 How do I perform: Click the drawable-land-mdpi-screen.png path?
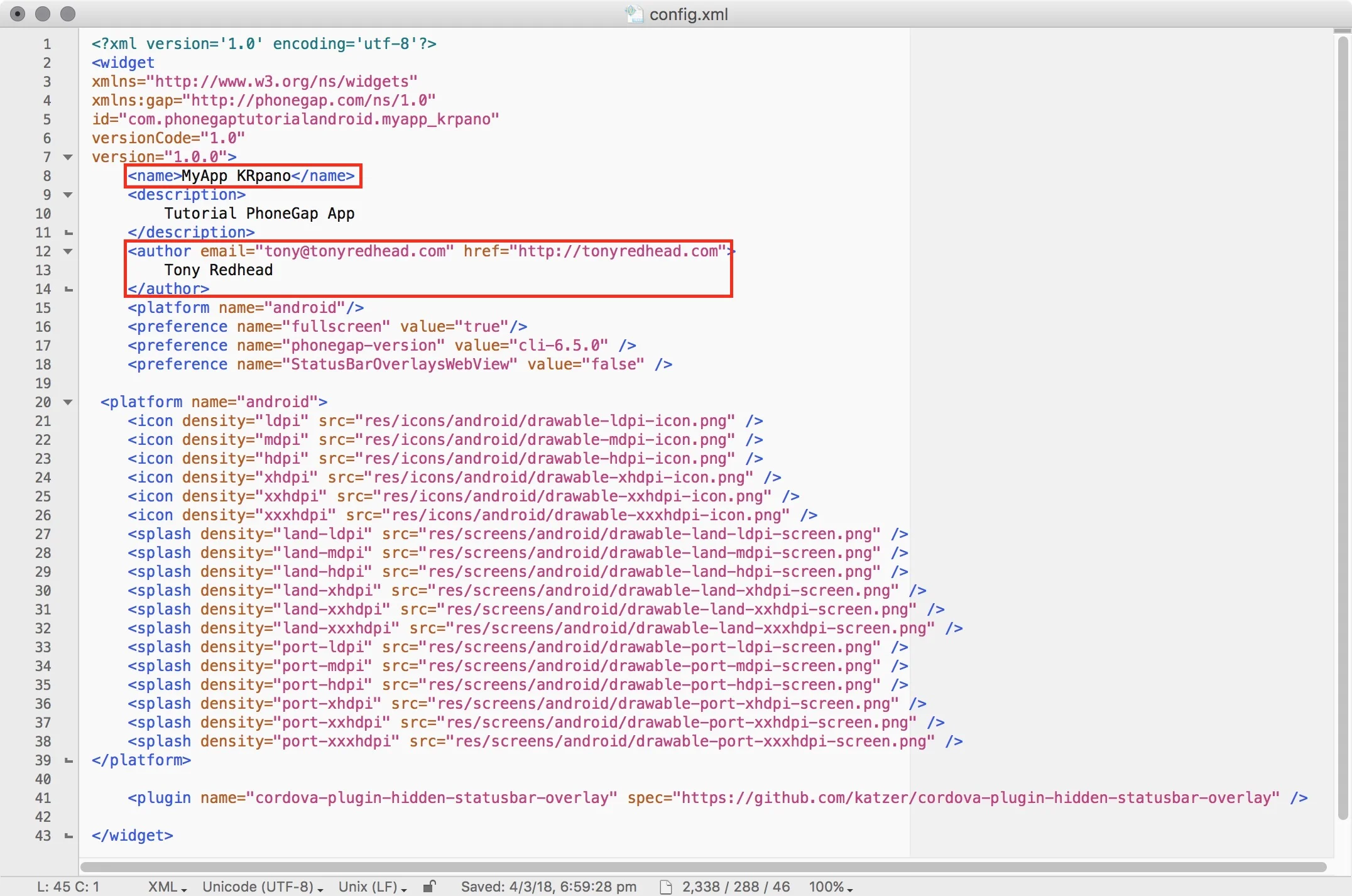pos(650,553)
